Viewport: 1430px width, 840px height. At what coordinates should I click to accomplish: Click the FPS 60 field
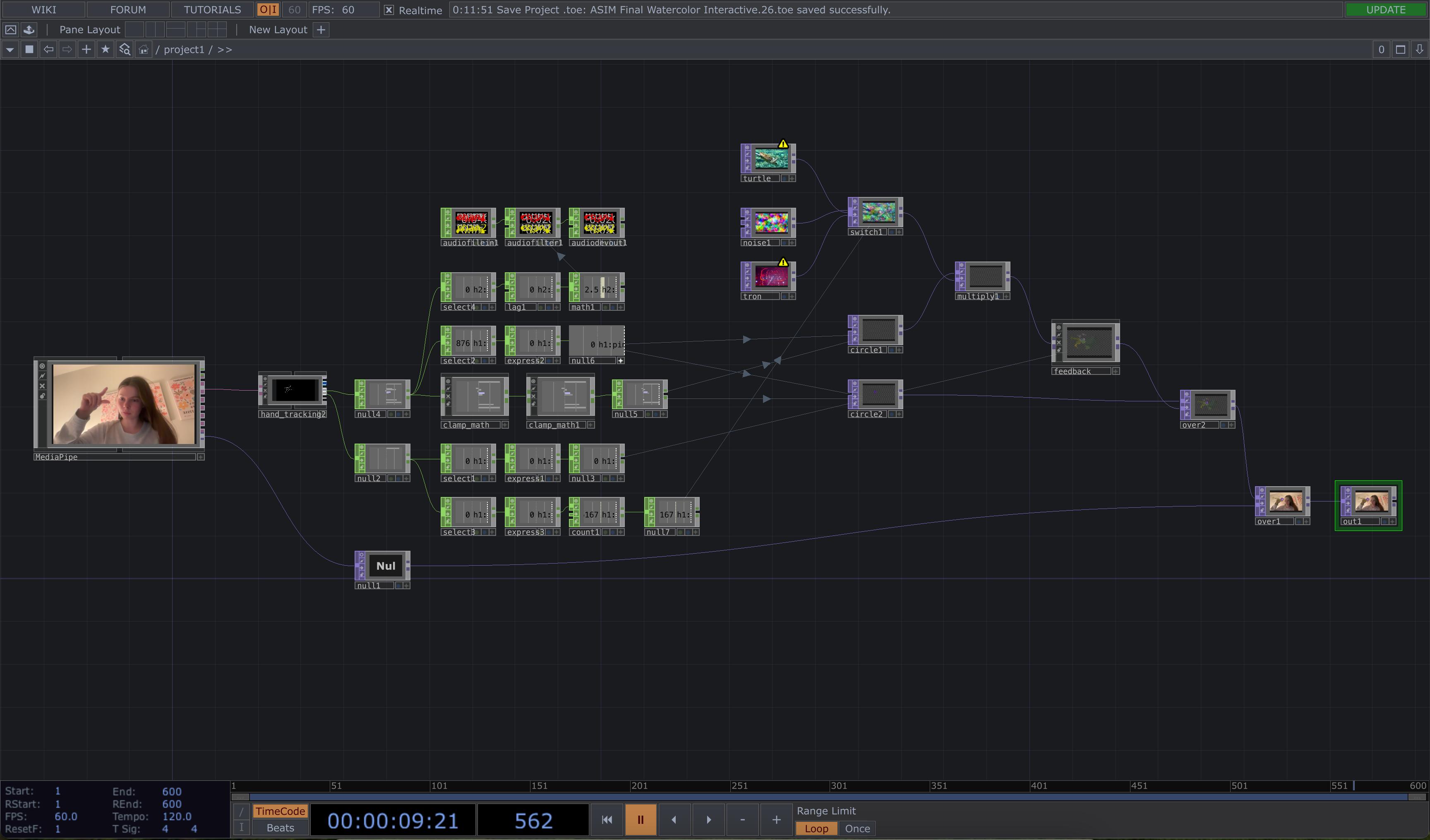point(344,10)
